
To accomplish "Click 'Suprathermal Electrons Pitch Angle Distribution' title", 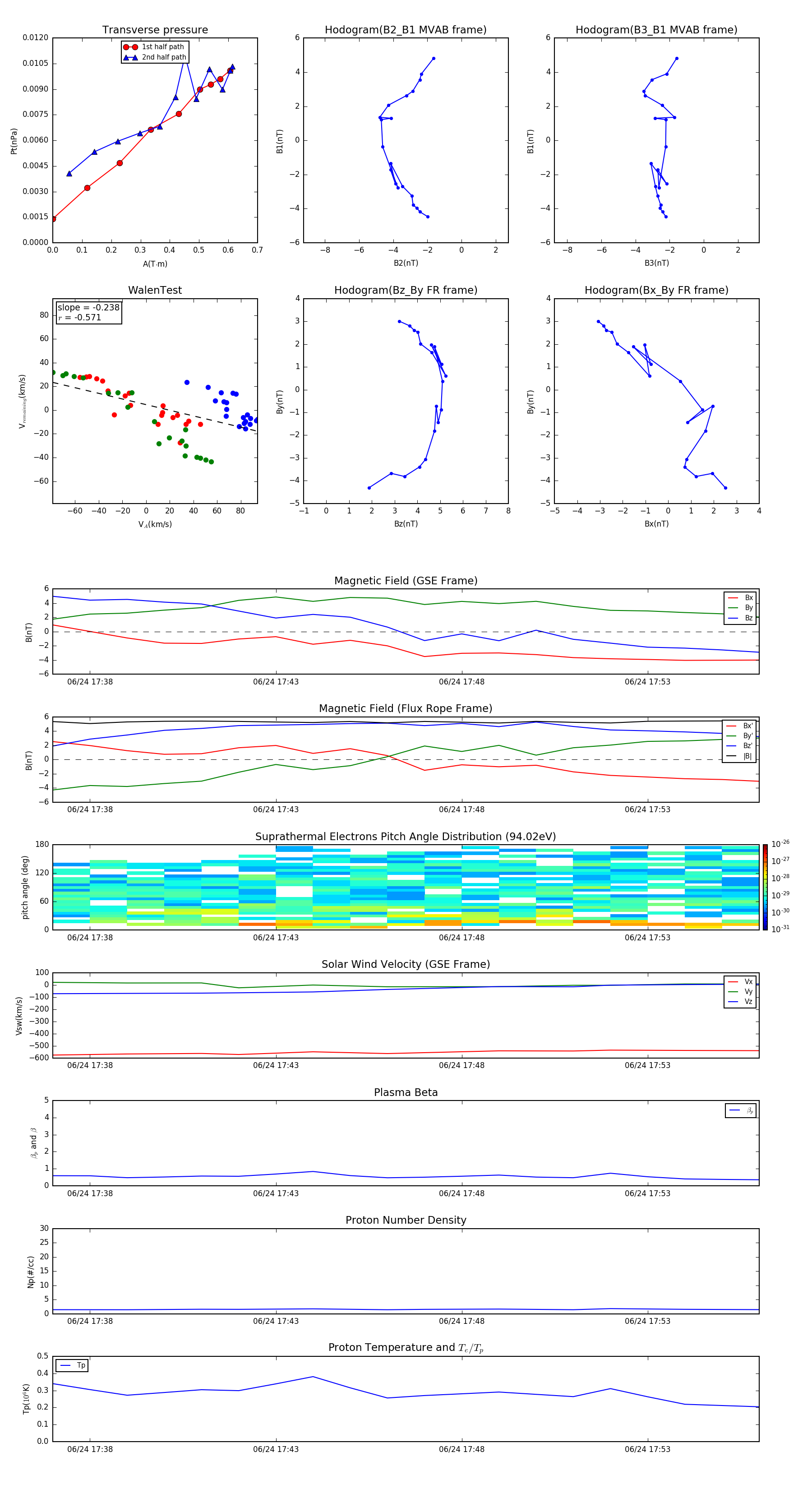I will 406,837.
